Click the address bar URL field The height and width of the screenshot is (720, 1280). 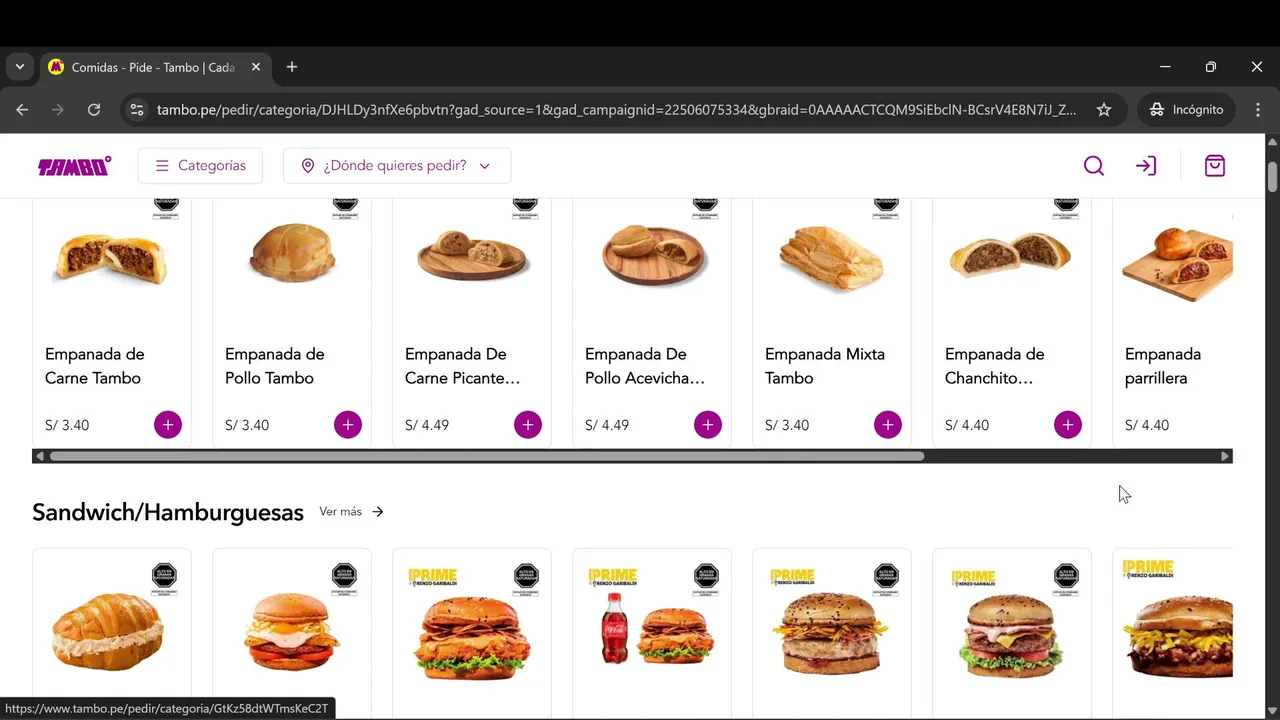616,110
